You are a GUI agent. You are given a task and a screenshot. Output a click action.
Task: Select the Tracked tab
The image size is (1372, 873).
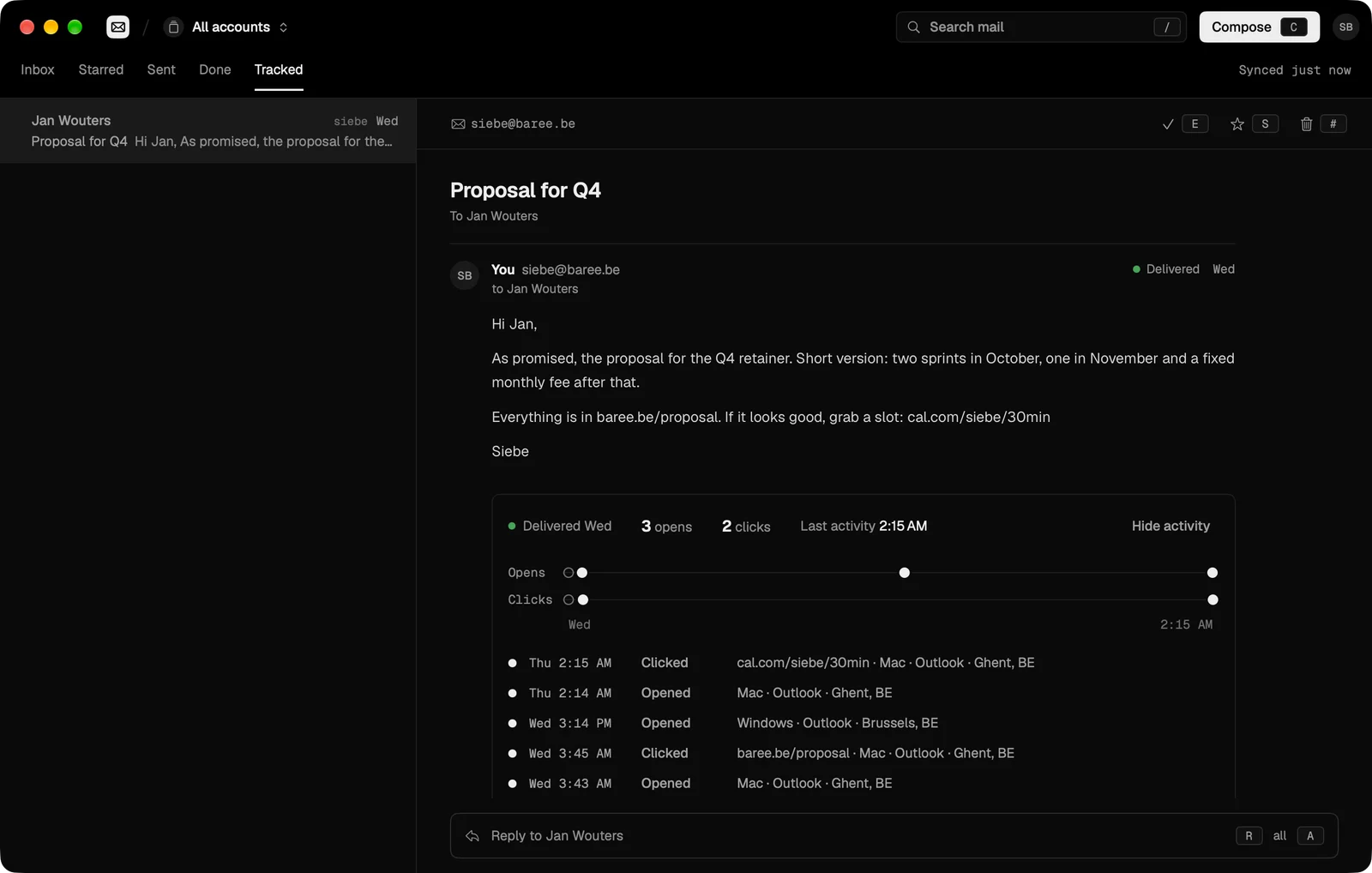(x=279, y=69)
